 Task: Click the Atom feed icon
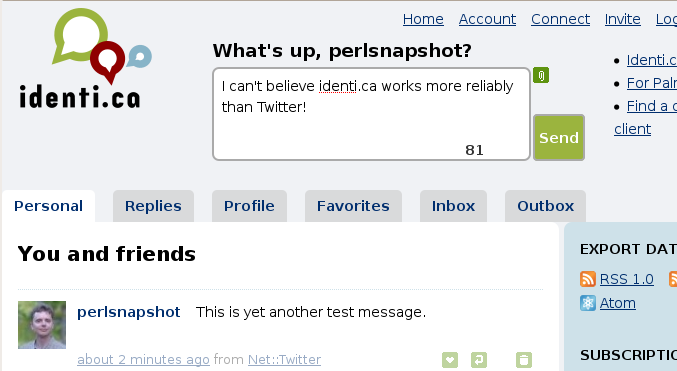(588, 303)
